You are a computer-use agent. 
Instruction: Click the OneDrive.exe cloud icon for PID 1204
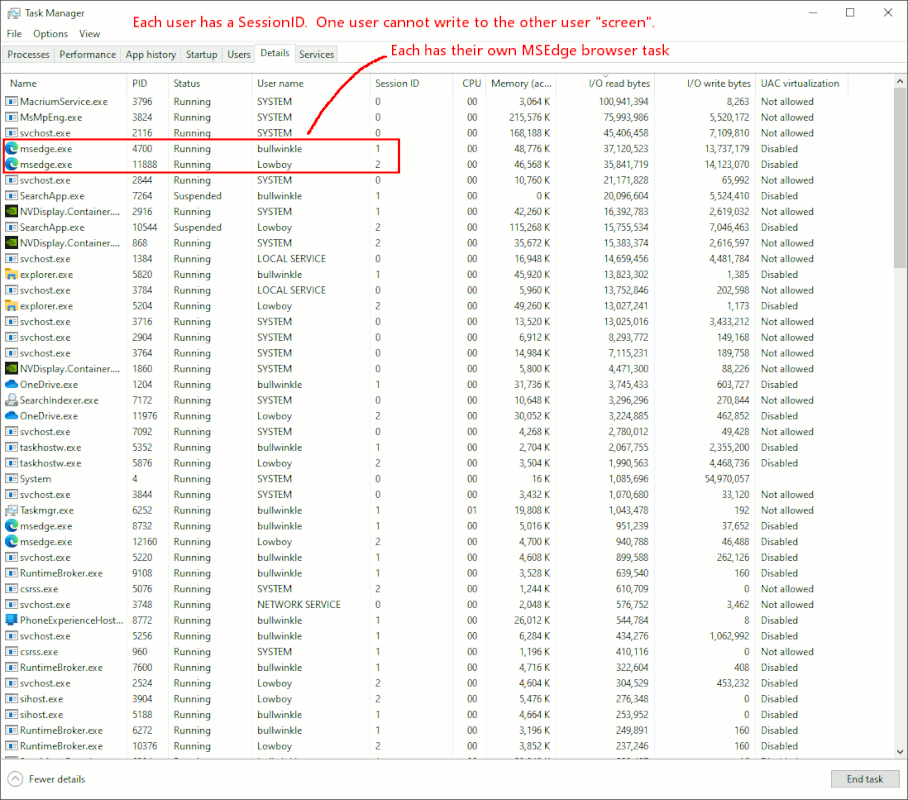[11, 384]
